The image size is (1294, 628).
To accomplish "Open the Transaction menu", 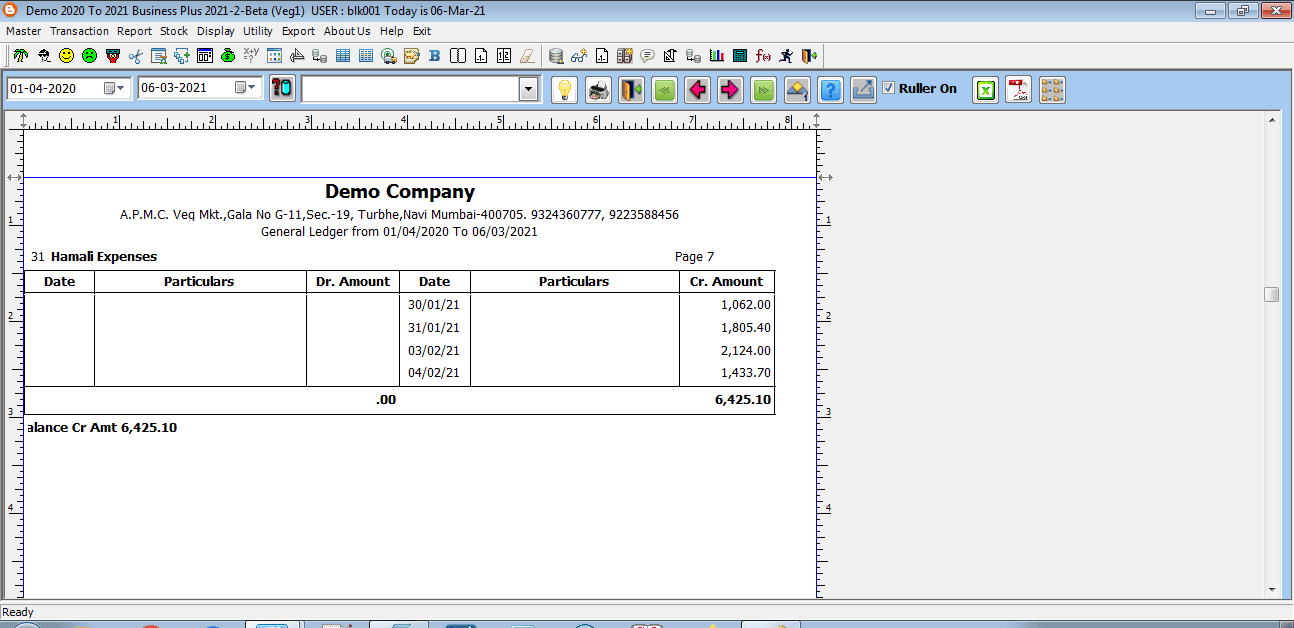I will click(79, 31).
